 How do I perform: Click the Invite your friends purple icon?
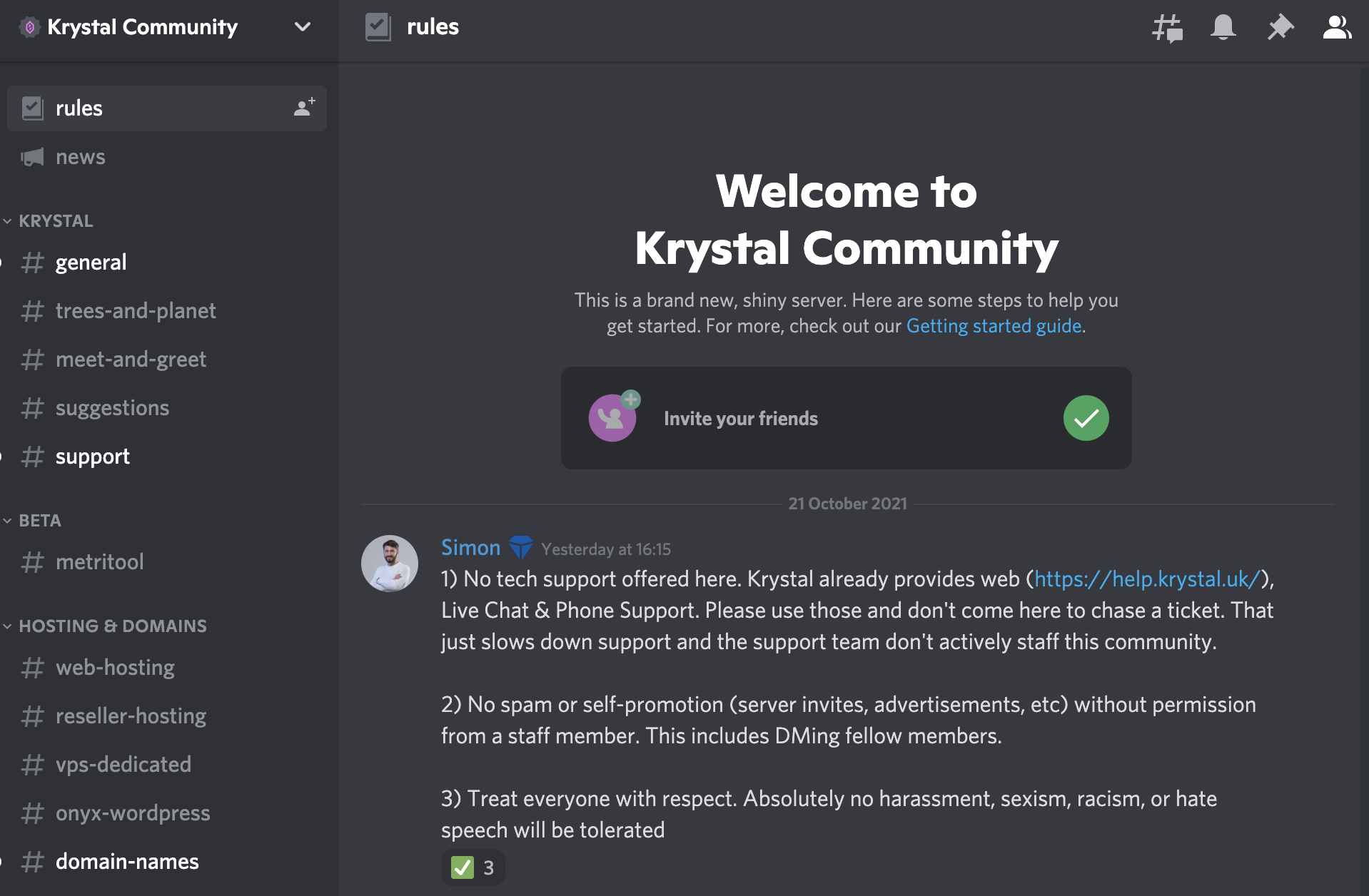click(x=614, y=417)
